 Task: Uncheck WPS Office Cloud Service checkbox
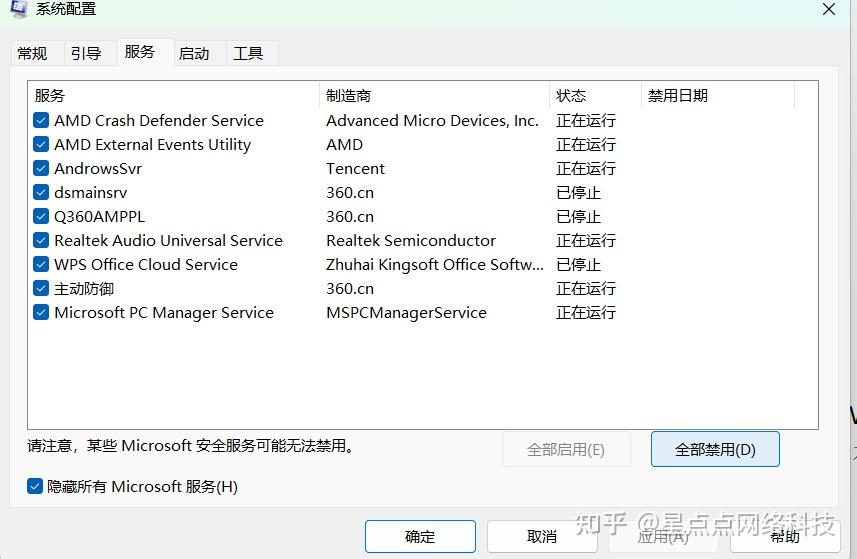pyautogui.click(x=41, y=264)
